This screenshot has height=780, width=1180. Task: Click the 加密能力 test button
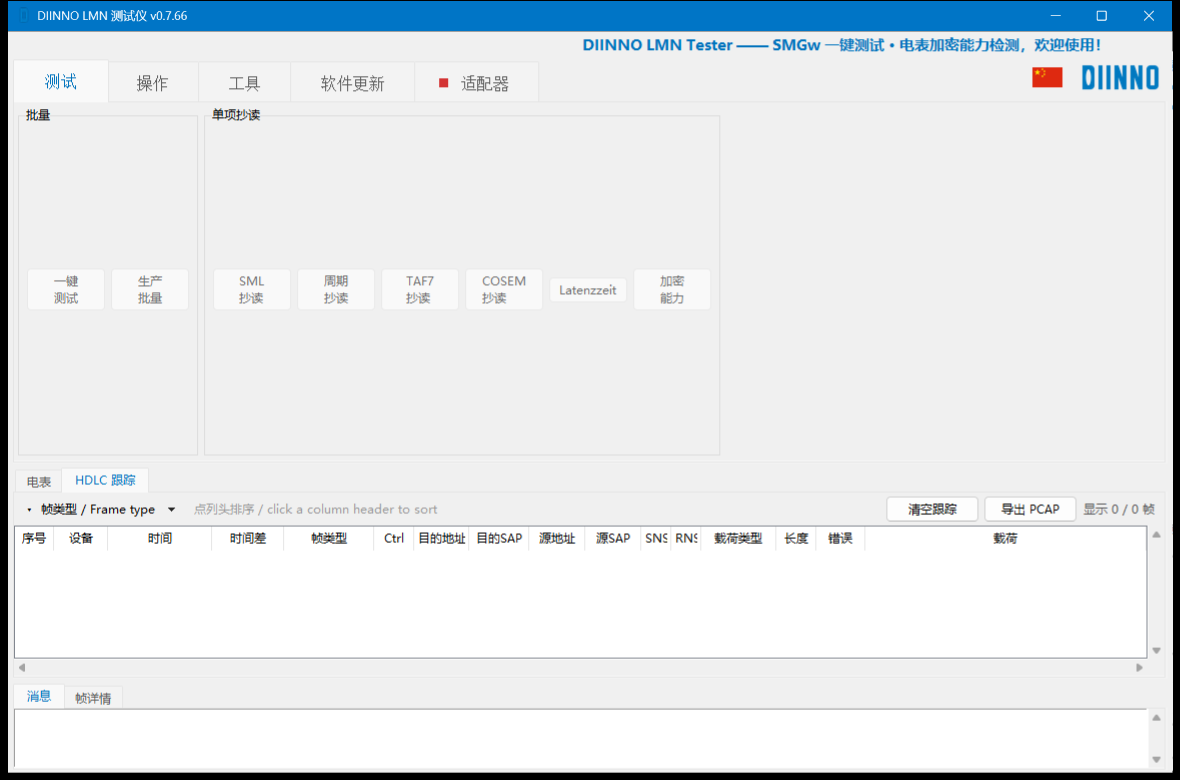coord(672,290)
